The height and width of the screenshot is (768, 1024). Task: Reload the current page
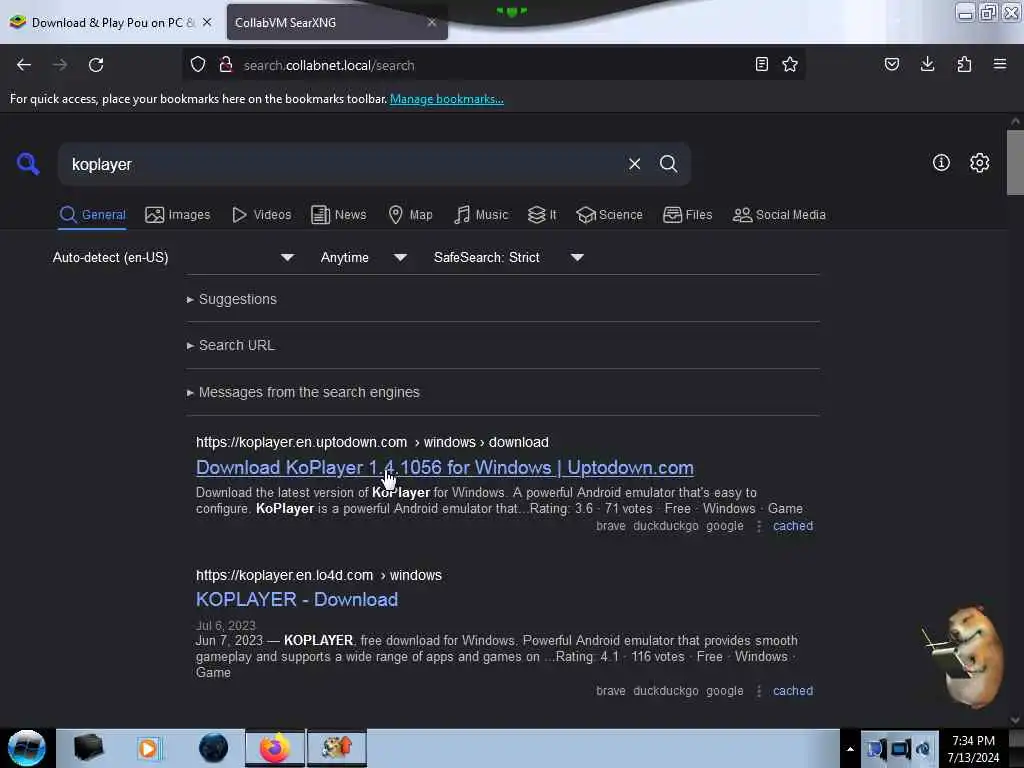(96, 65)
